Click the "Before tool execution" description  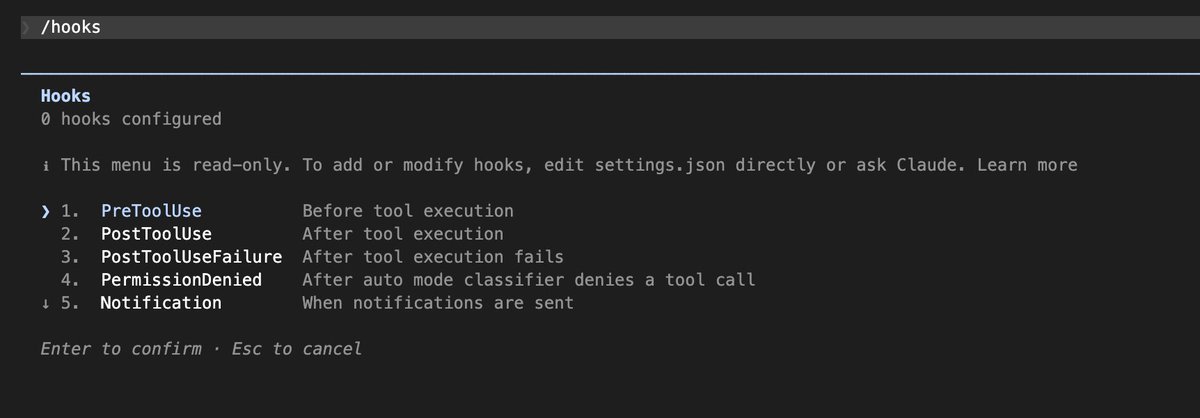click(408, 211)
